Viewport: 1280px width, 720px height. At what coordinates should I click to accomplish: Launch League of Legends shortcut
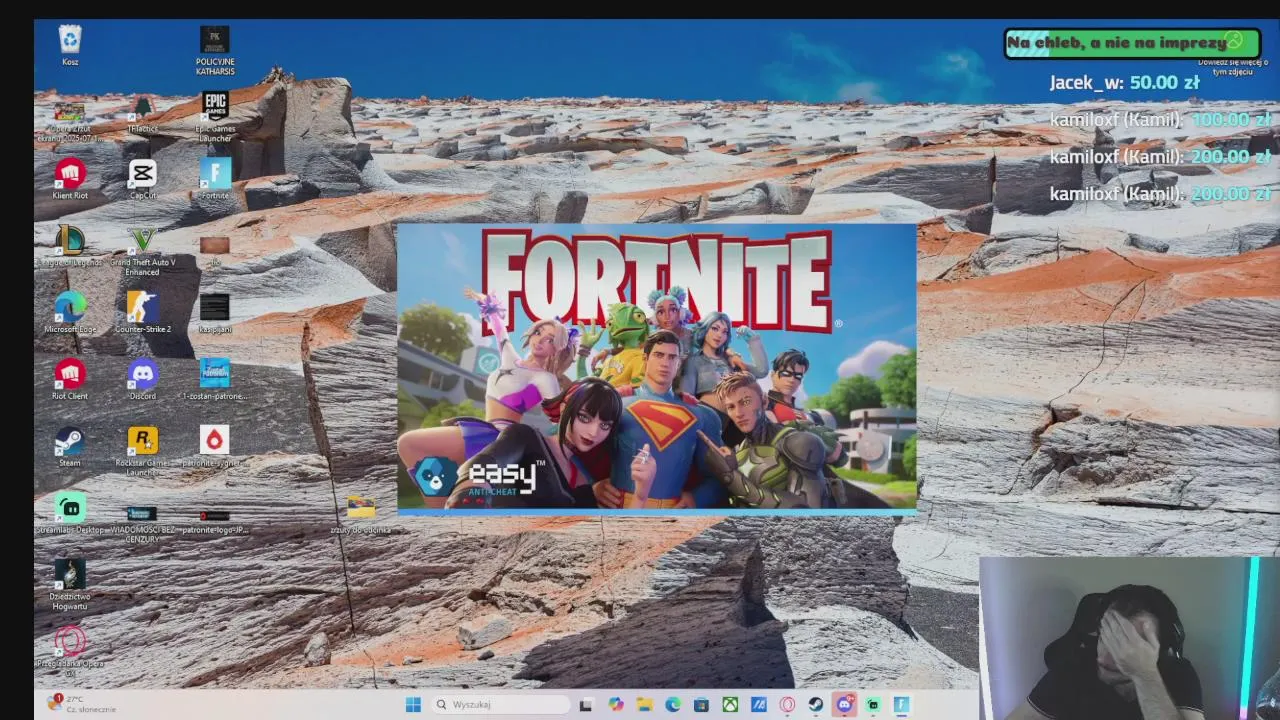click(70, 246)
